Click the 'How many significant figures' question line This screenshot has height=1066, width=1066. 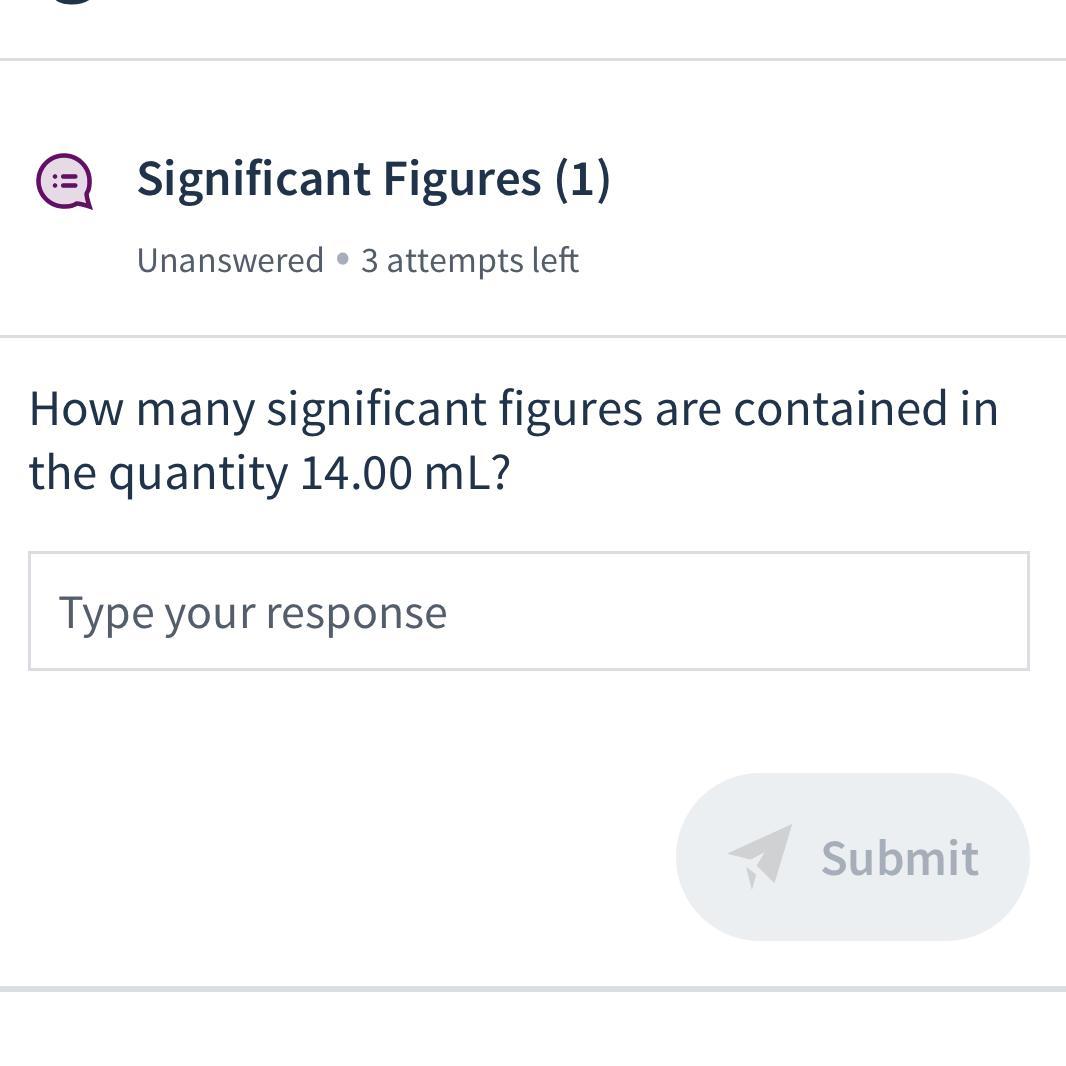513,409
